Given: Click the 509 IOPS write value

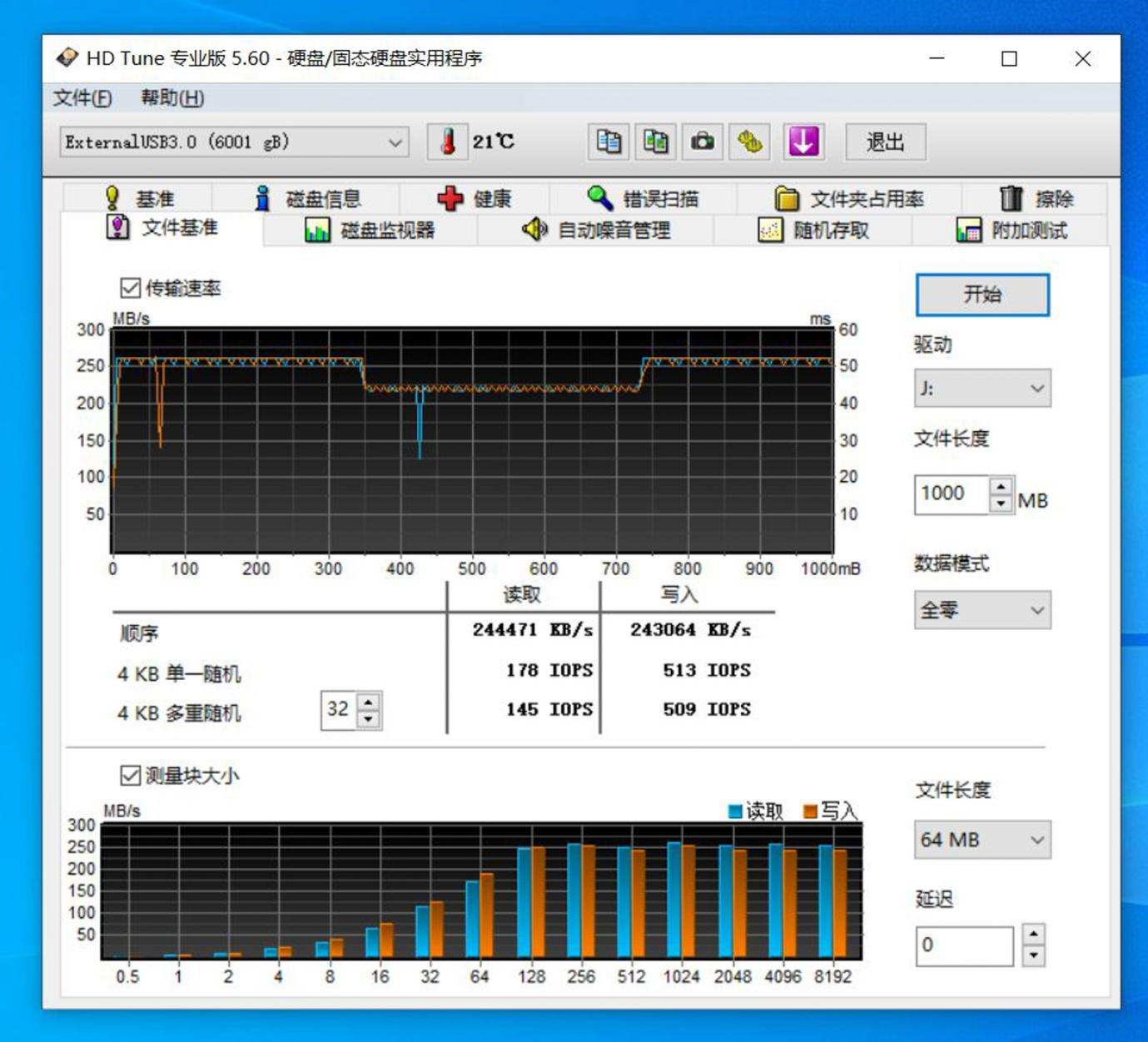Looking at the screenshot, I should (707, 709).
